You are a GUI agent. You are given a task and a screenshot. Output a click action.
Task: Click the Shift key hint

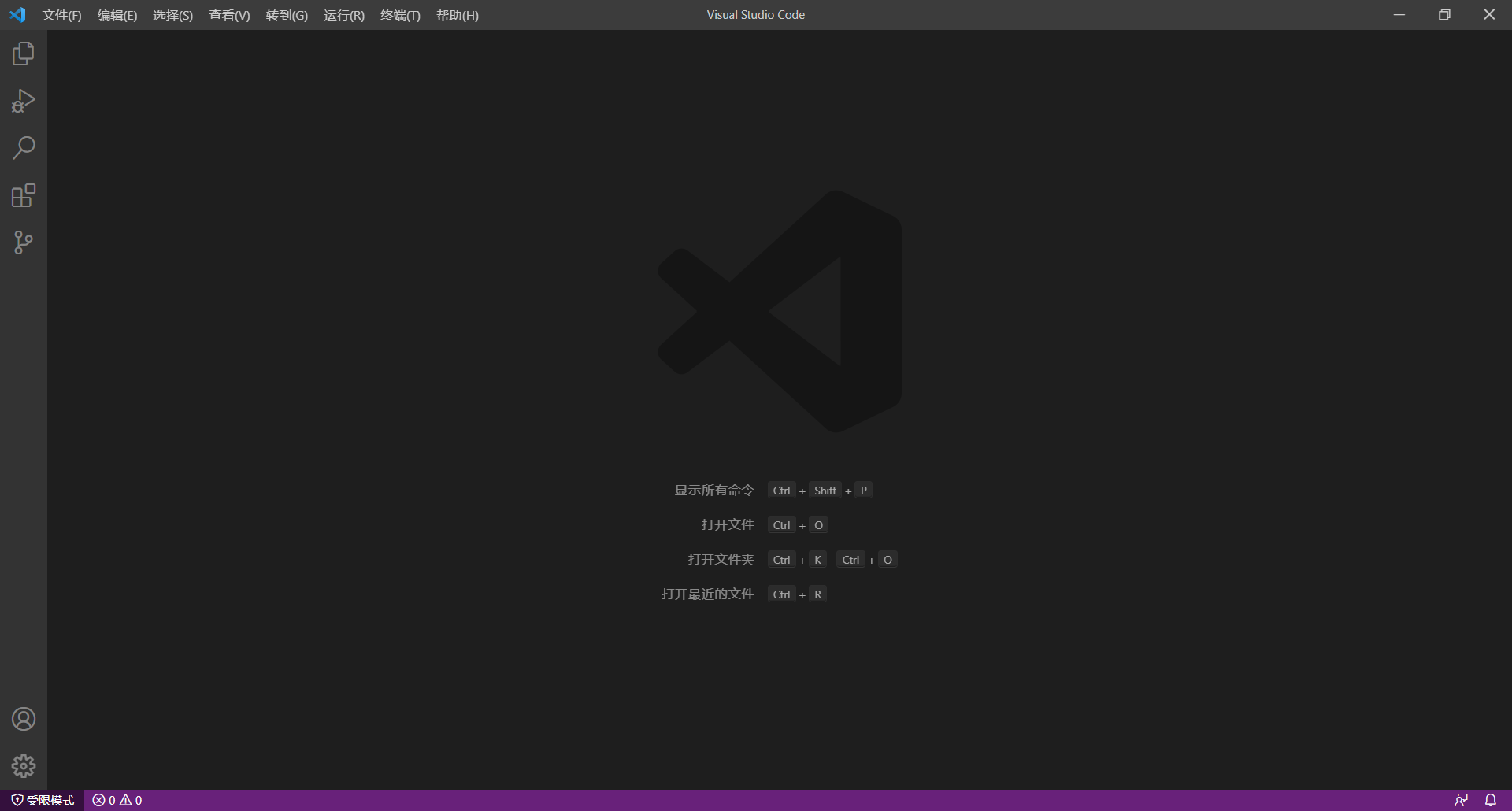(825, 491)
